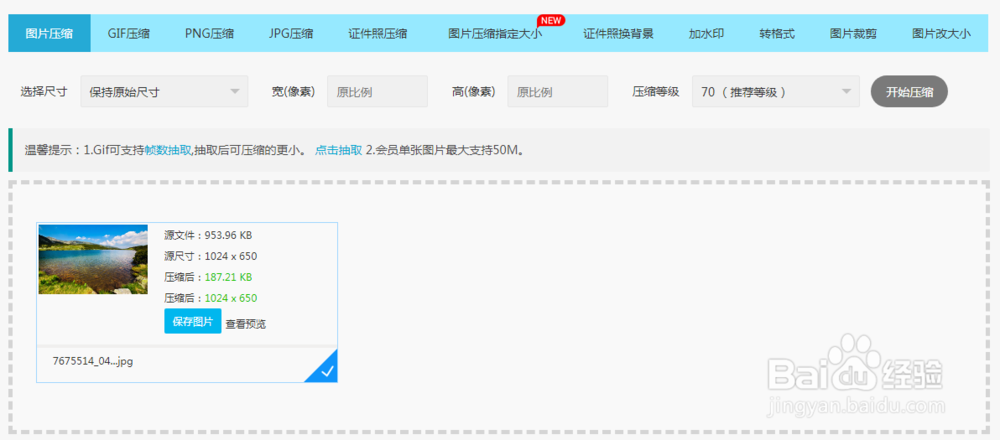Switch to the 图片压缩 tab
The height and width of the screenshot is (440, 1000).
[x=49, y=33]
